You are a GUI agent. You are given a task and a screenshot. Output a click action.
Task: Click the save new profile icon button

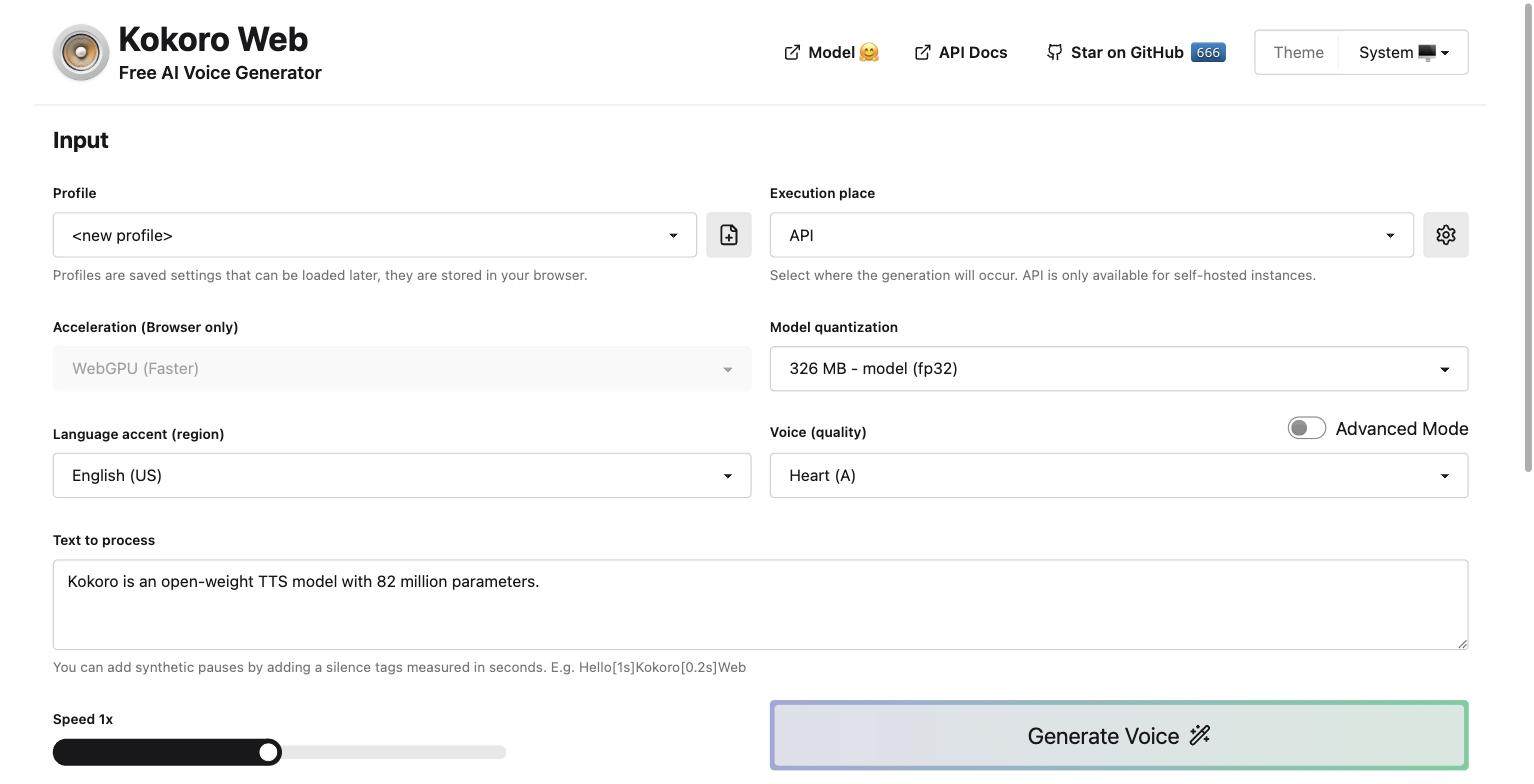tap(729, 235)
